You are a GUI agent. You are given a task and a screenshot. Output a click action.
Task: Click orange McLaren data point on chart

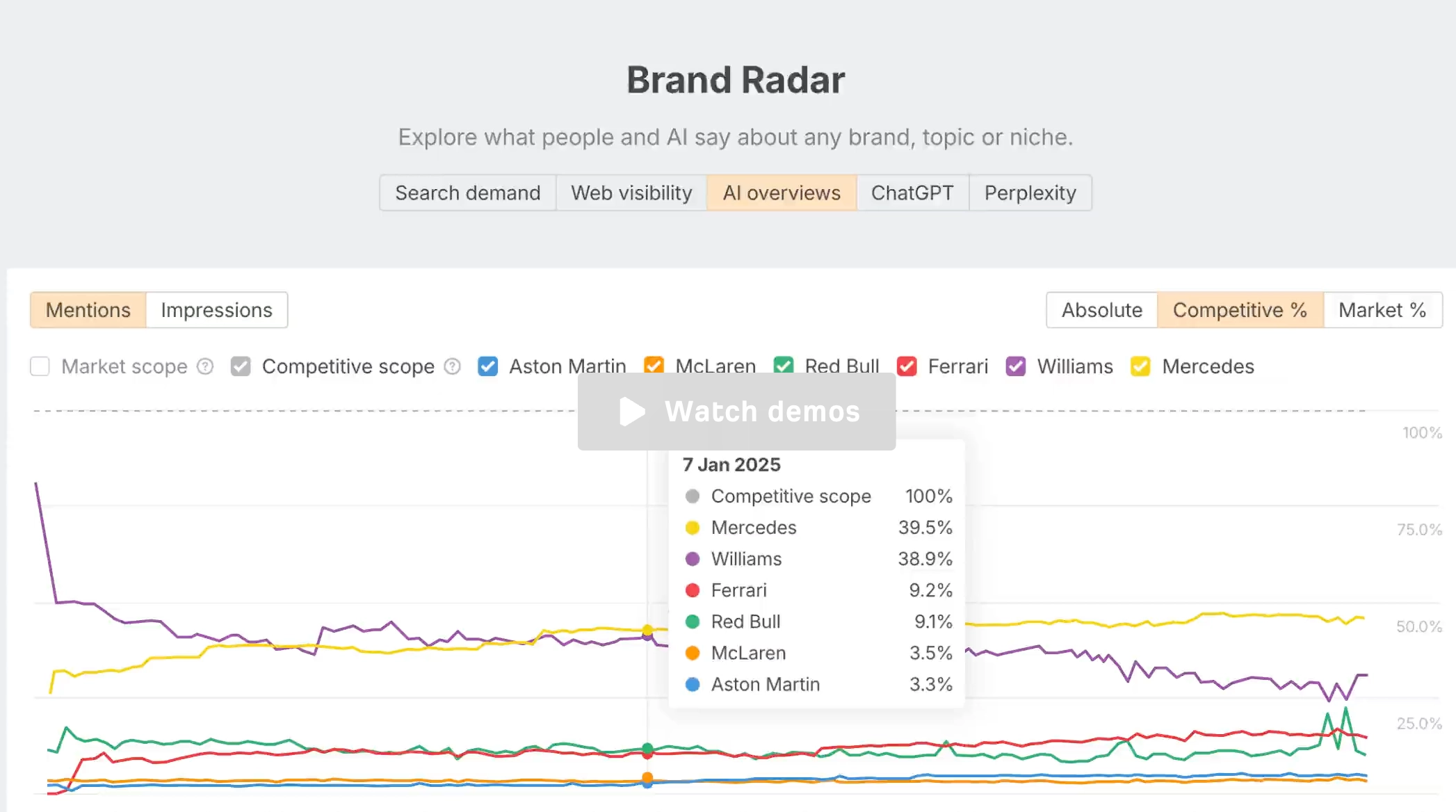coord(647,778)
